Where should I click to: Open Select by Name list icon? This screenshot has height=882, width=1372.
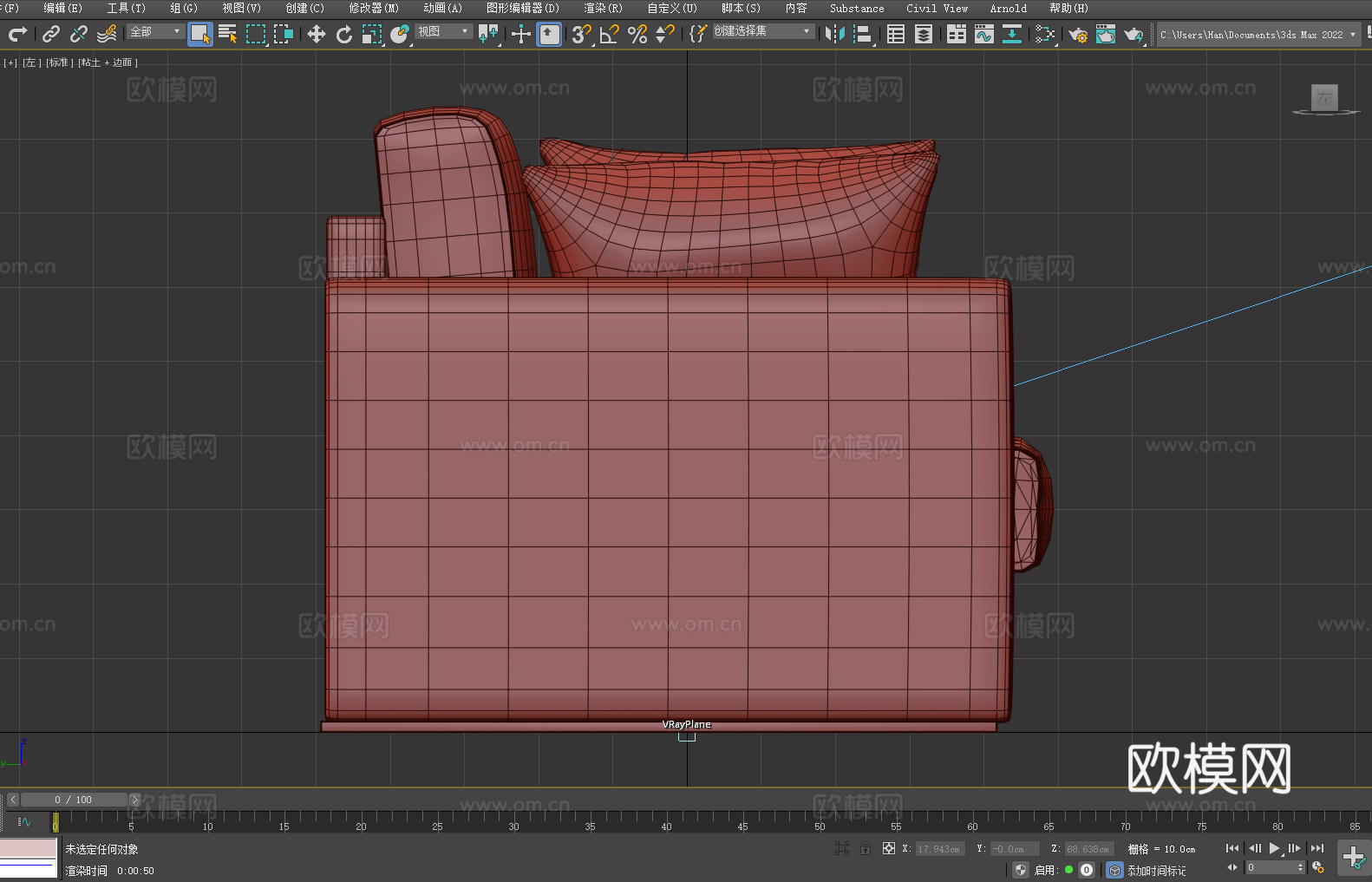[228, 34]
